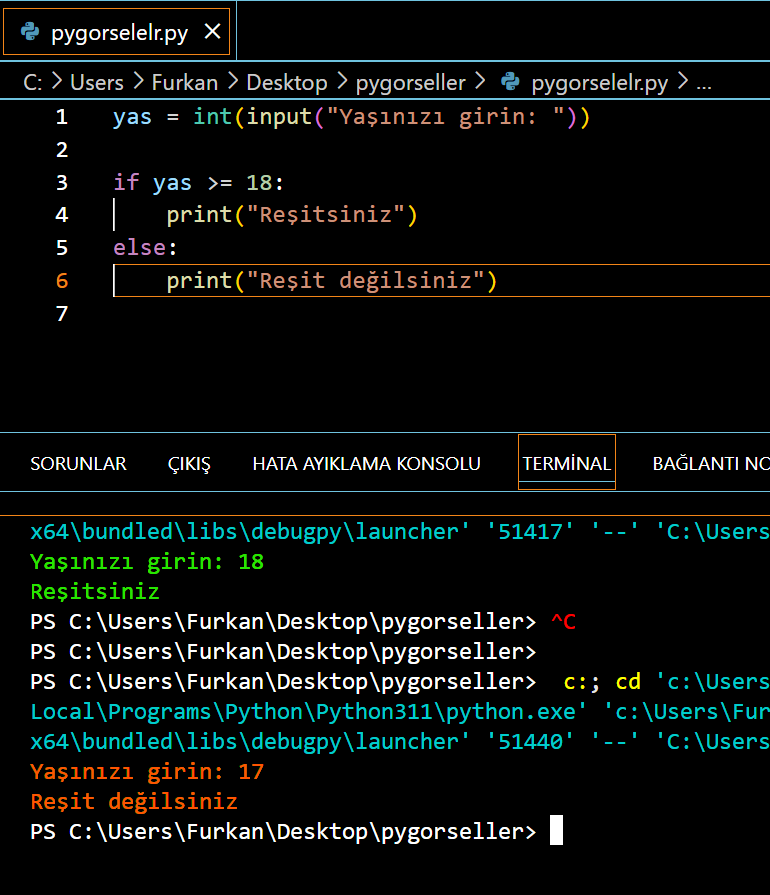This screenshot has height=895, width=770.
Task: Click the Desktop breadcrumb segment
Action: point(287,82)
